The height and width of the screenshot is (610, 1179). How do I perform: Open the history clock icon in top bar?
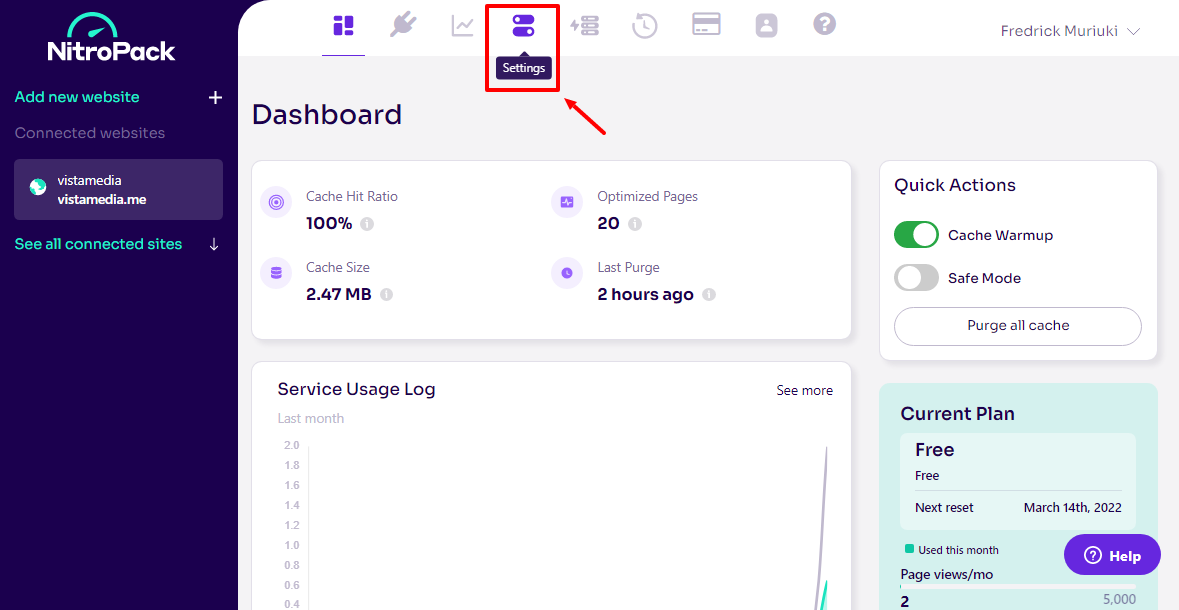(644, 26)
